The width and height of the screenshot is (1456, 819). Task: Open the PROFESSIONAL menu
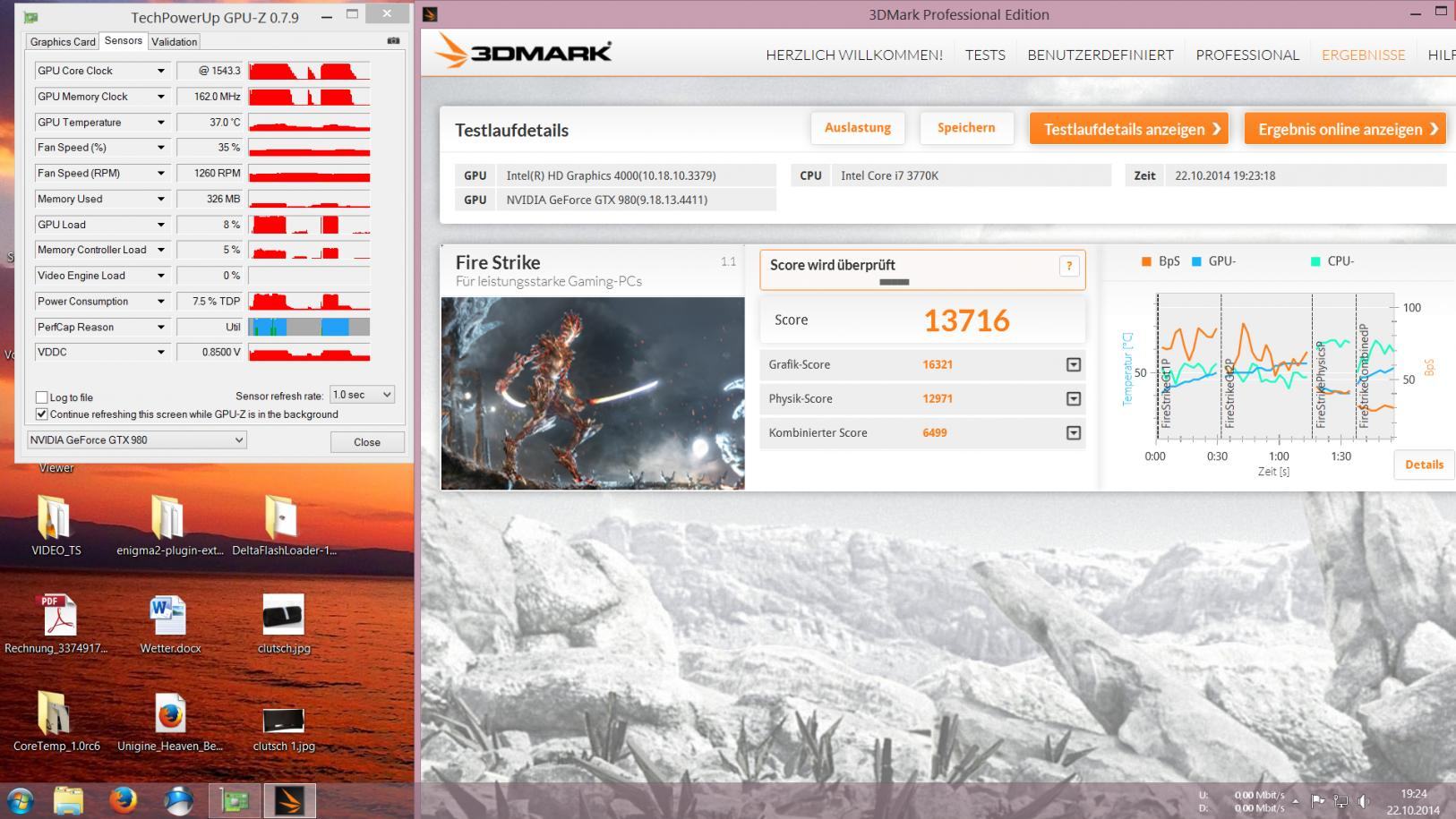(1247, 55)
